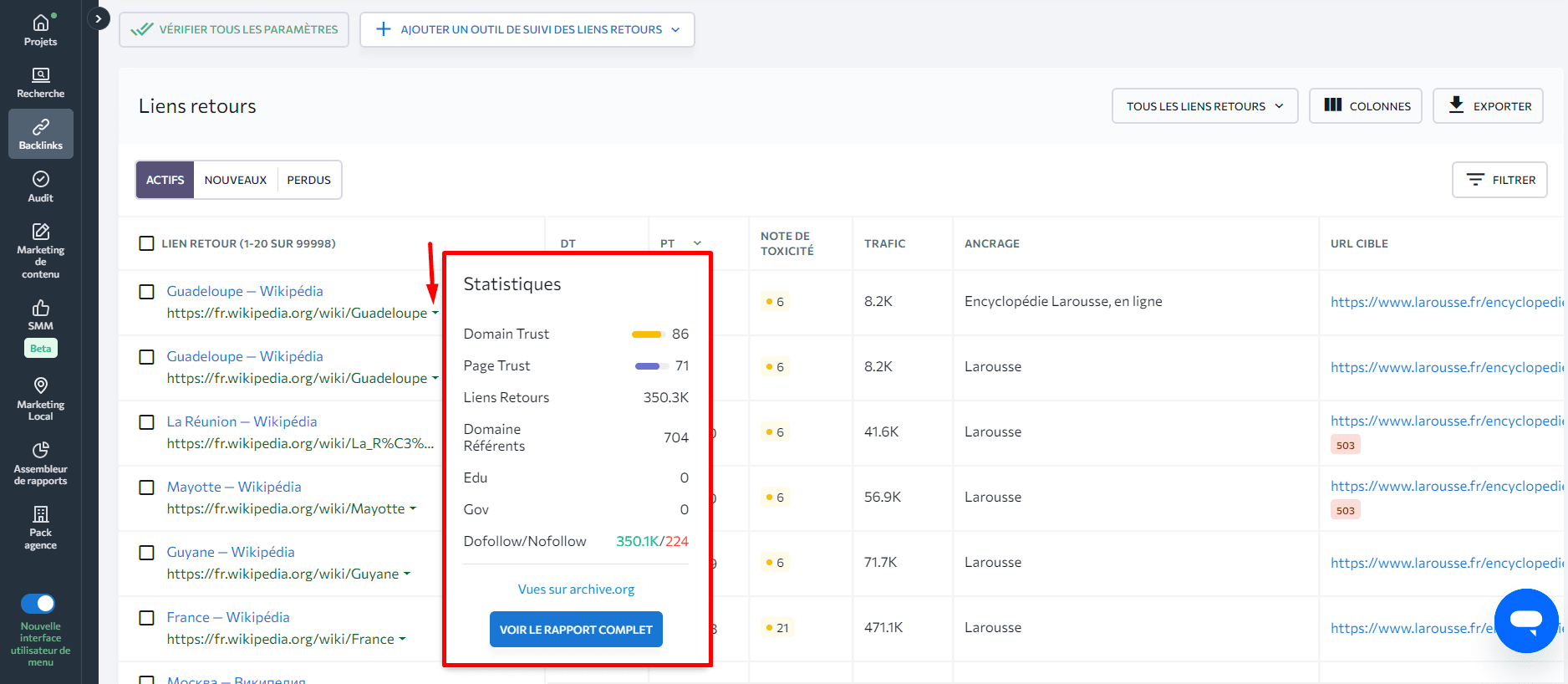This screenshot has width=1568, height=684.
Task: Open first larousse.fr target URL
Action: [x=1447, y=302]
